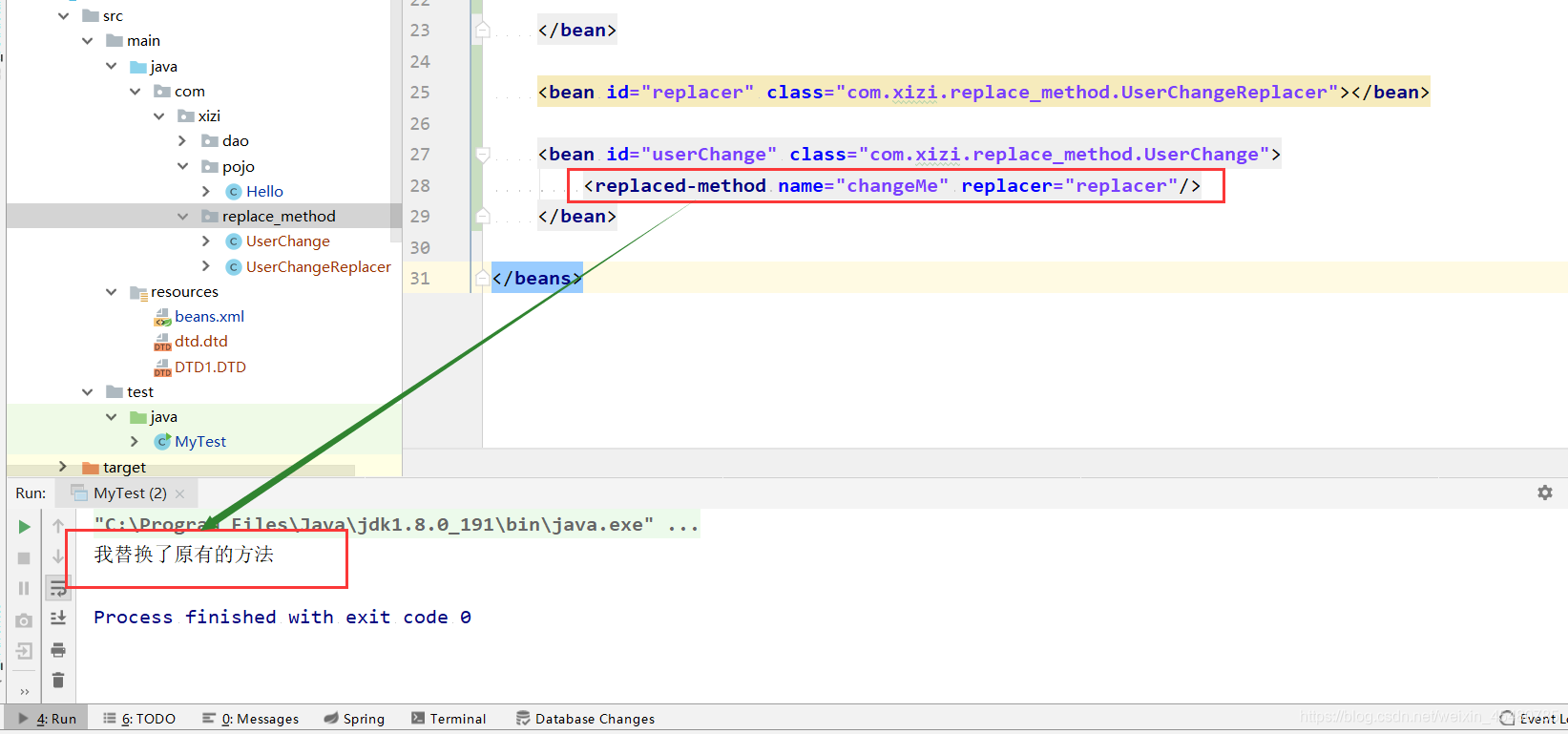Image resolution: width=1568 pixels, height=734 pixels.
Task: Click the Down the Stack Trace arrow
Action: 58,556
